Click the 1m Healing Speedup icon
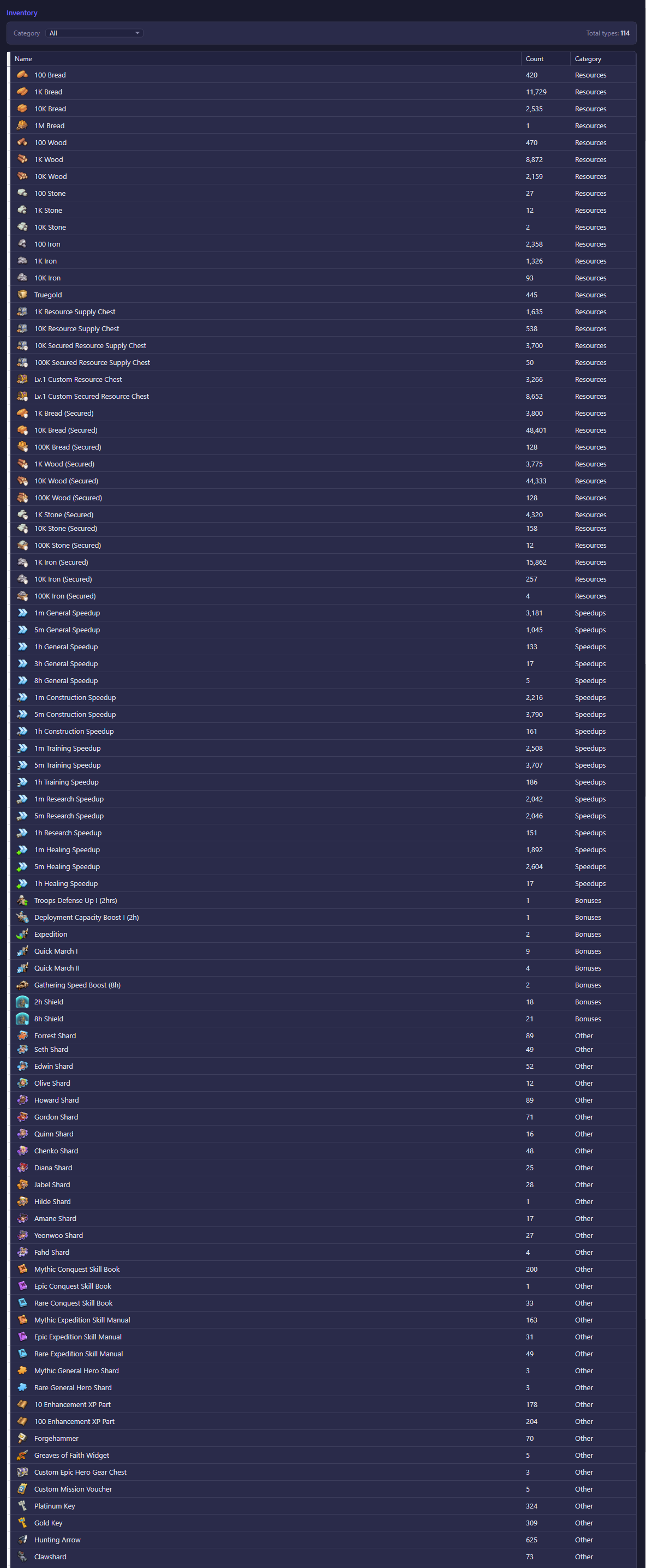Image resolution: width=646 pixels, height=1568 pixels. (22, 851)
